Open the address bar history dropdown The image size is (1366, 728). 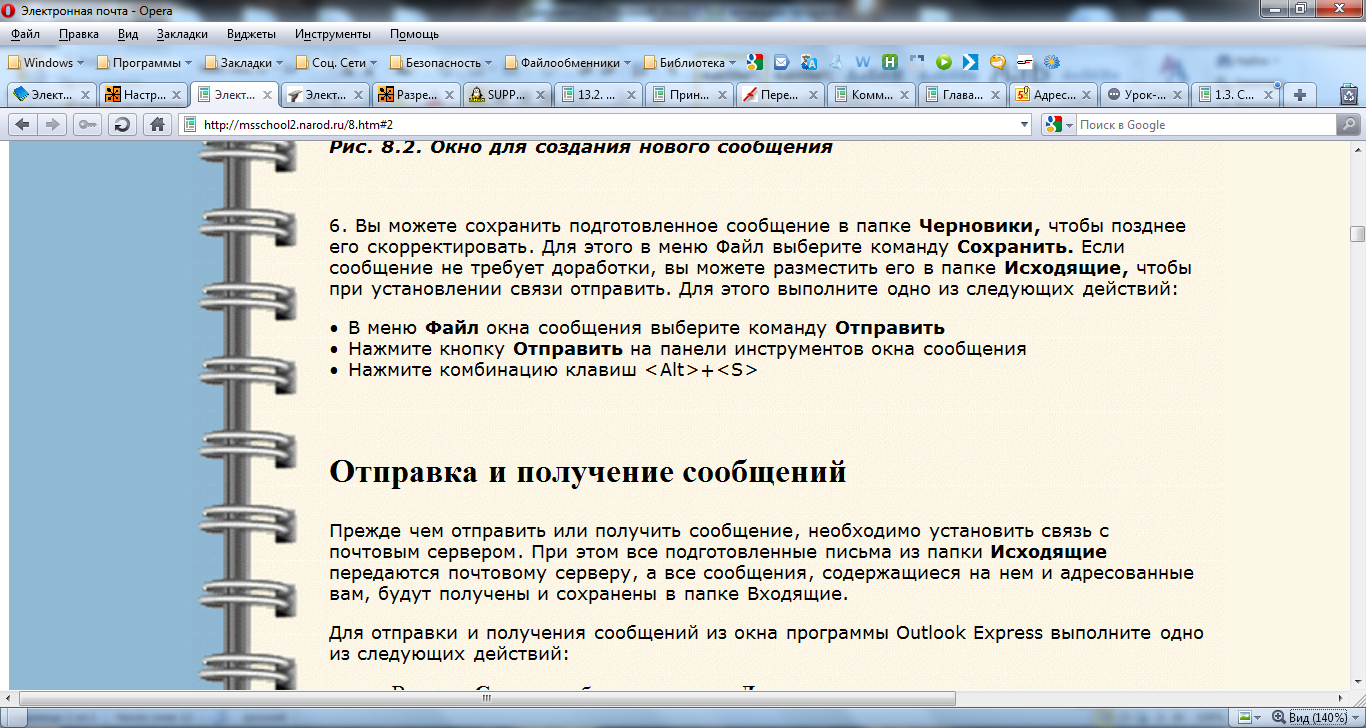pyautogui.click(x=1023, y=125)
